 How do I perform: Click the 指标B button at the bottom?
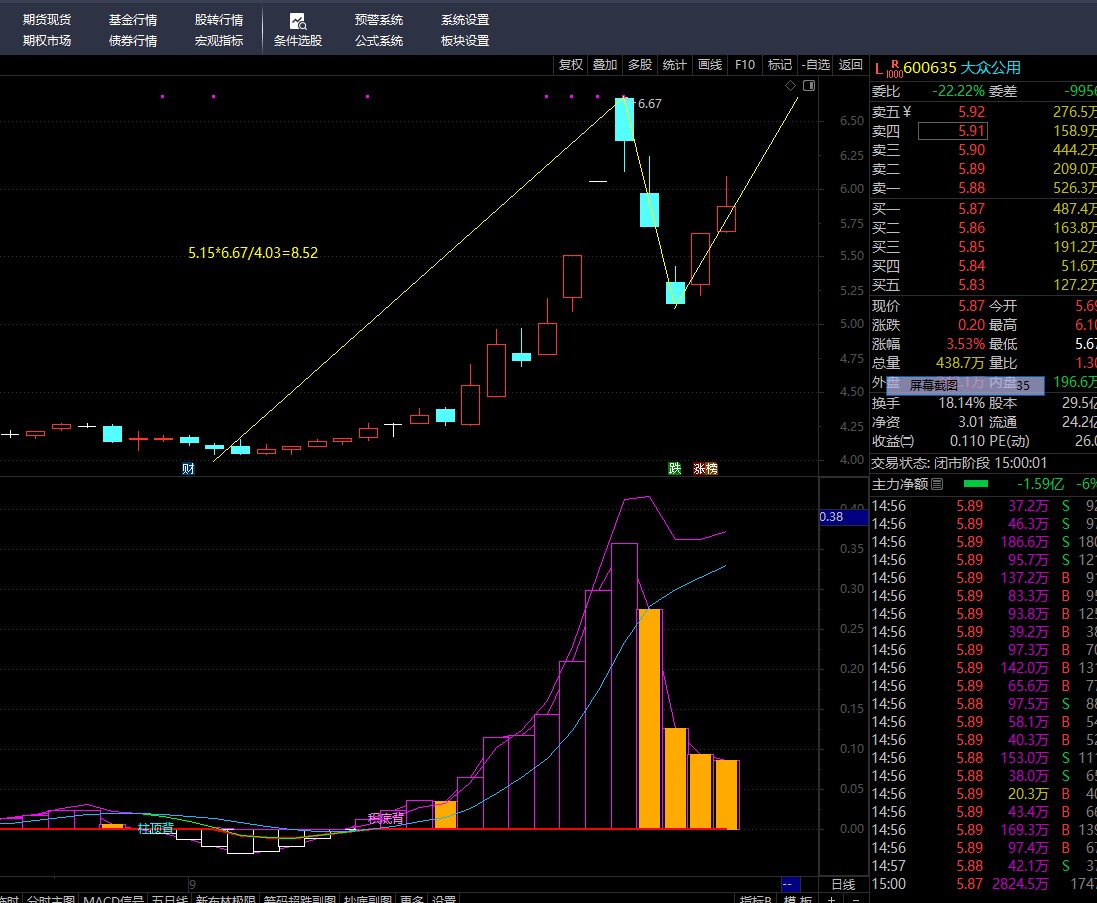click(x=756, y=899)
